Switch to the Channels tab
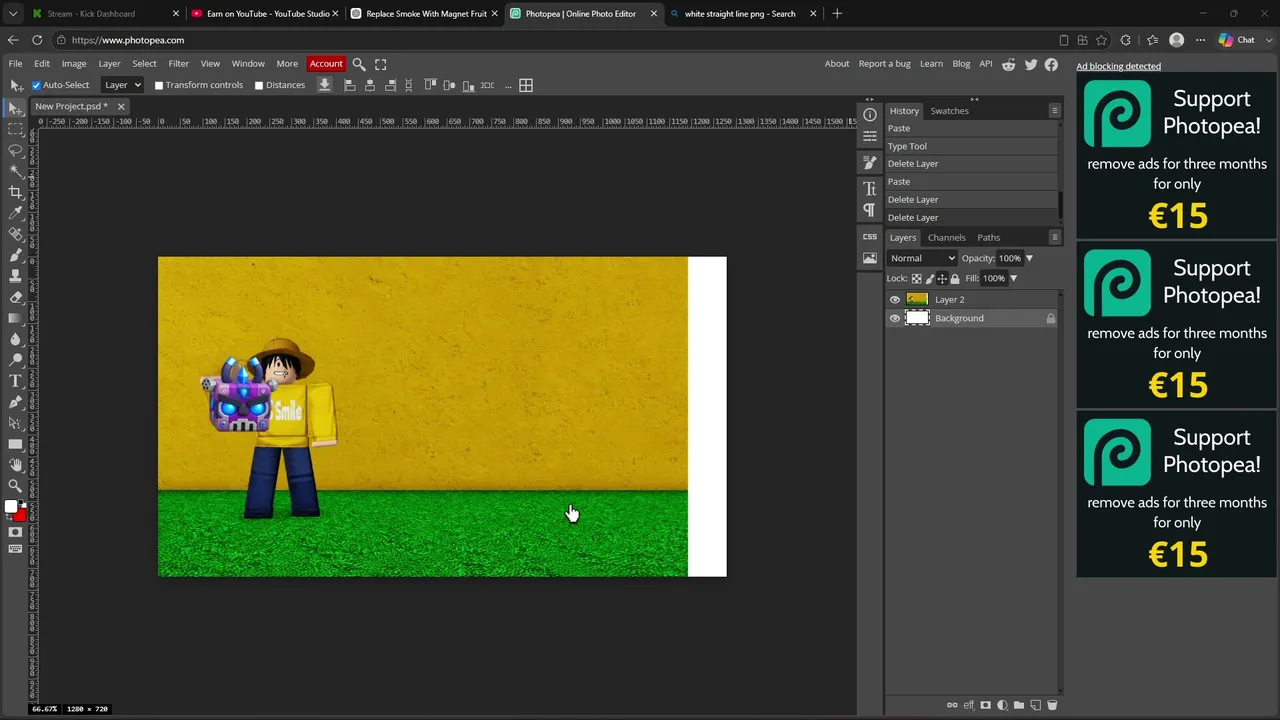Image resolution: width=1280 pixels, height=720 pixels. pyautogui.click(x=946, y=238)
